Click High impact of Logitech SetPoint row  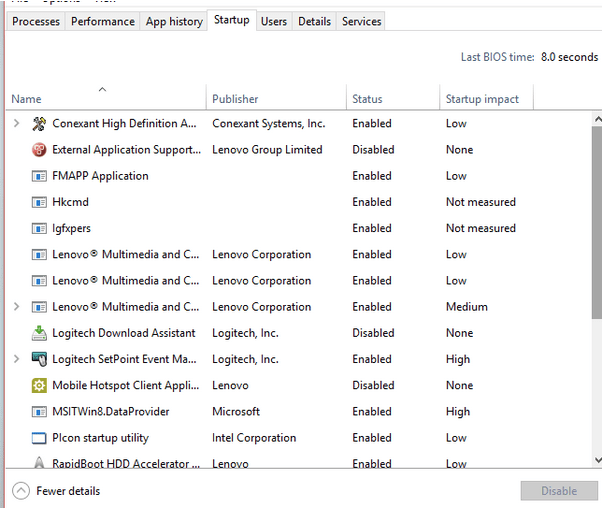[458, 360]
